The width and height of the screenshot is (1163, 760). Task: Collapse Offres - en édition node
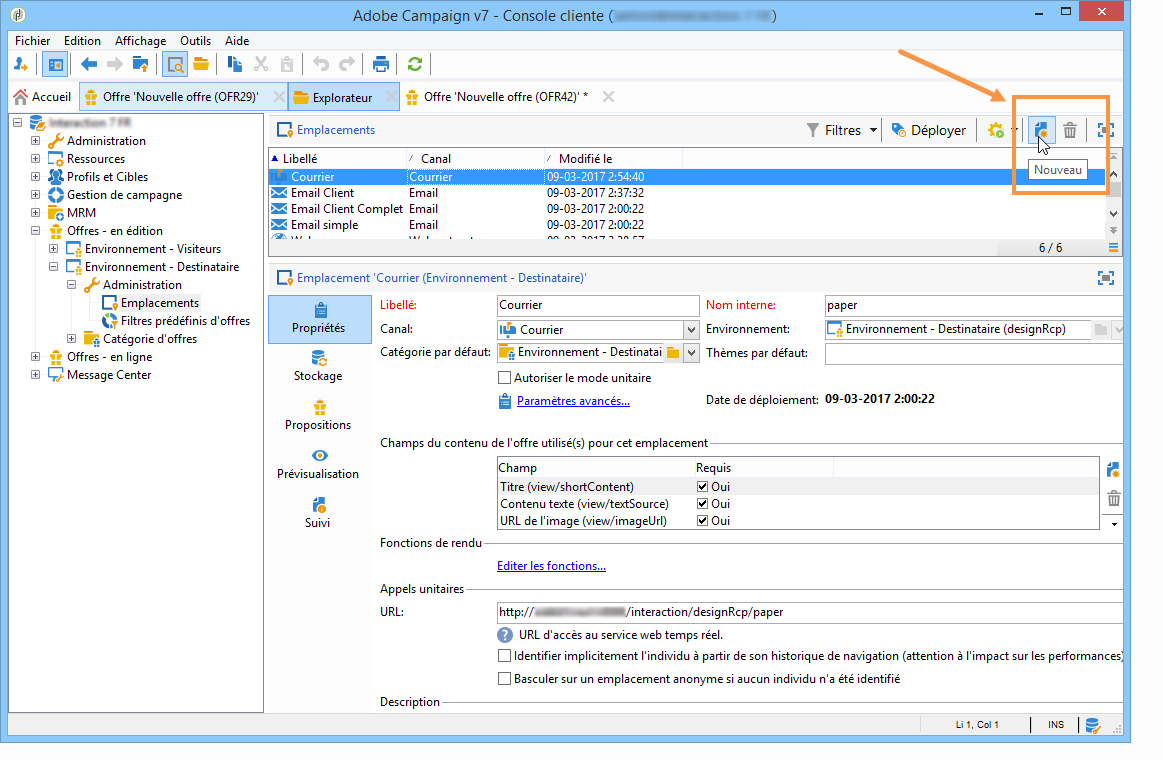click(x=36, y=231)
